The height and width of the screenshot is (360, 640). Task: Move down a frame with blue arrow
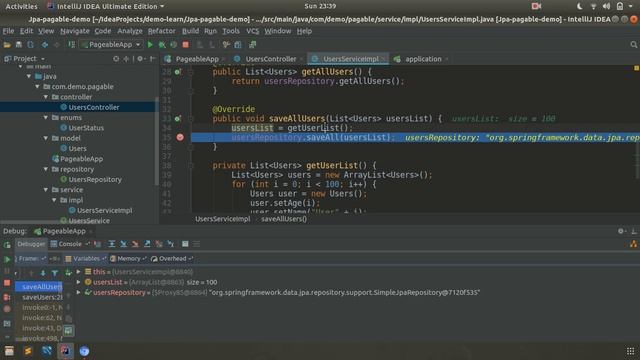43,273
